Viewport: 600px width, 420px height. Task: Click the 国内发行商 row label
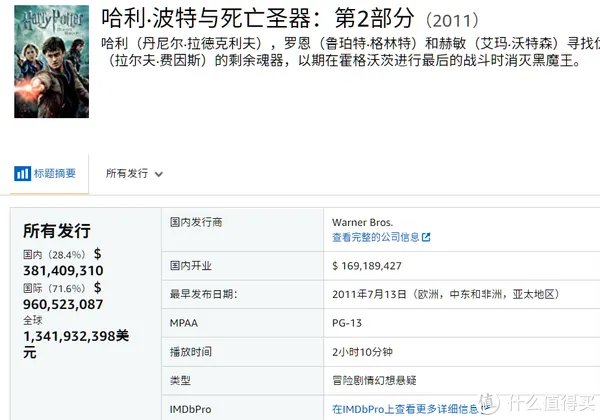point(196,222)
